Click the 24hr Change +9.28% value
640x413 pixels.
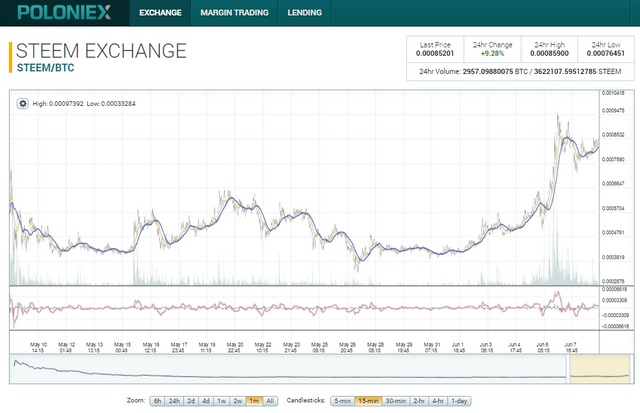(x=492, y=53)
